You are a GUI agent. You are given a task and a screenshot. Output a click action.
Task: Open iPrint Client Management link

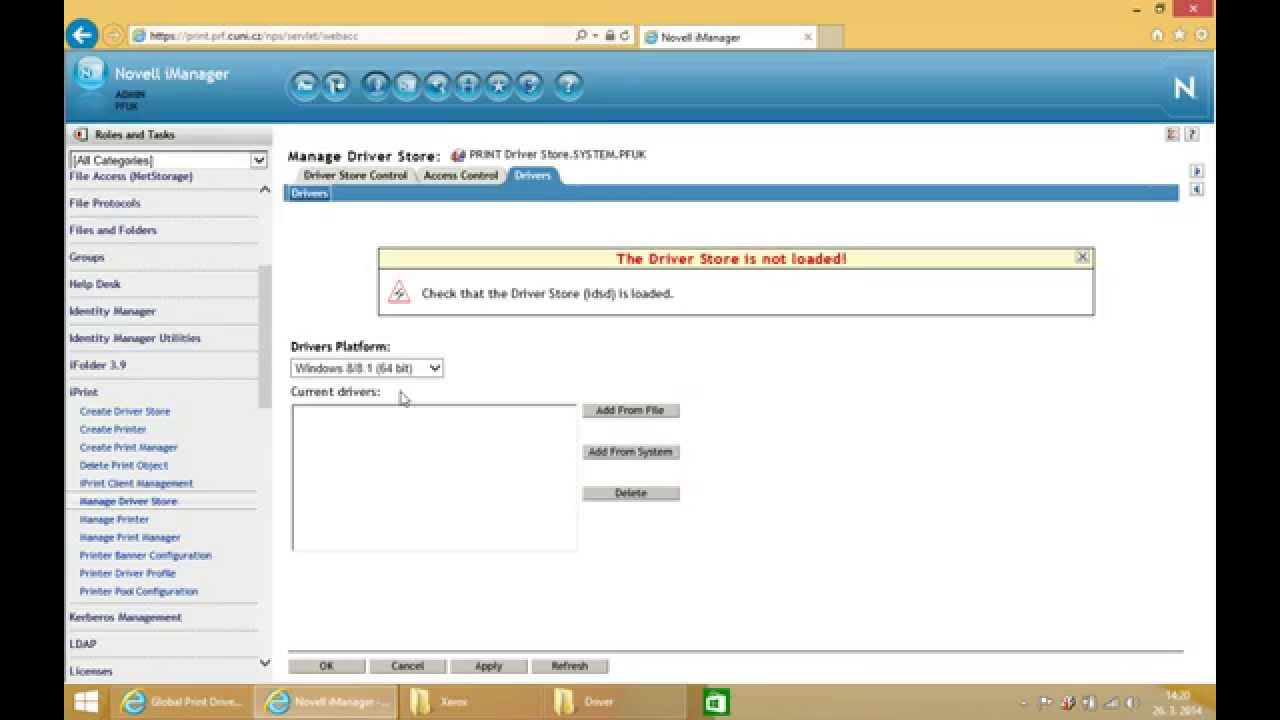click(x=136, y=483)
